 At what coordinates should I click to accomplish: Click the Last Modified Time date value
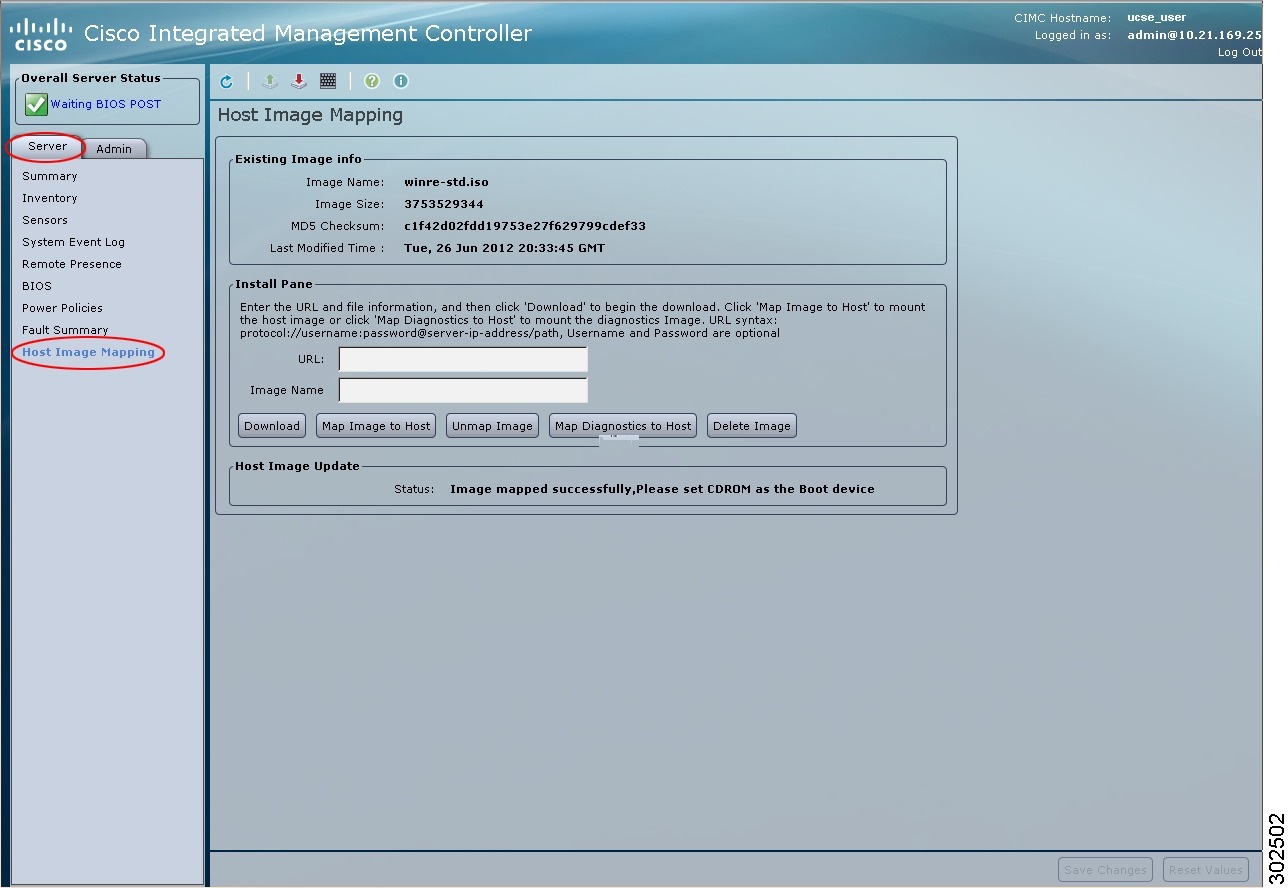pos(504,248)
